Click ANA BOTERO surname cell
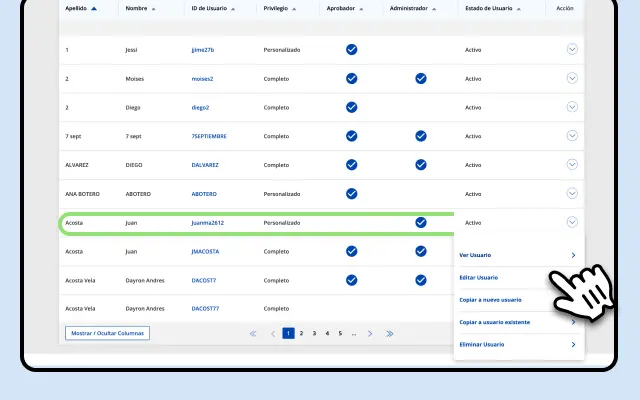This screenshot has height=400, width=640. pyautogui.click(x=82, y=194)
